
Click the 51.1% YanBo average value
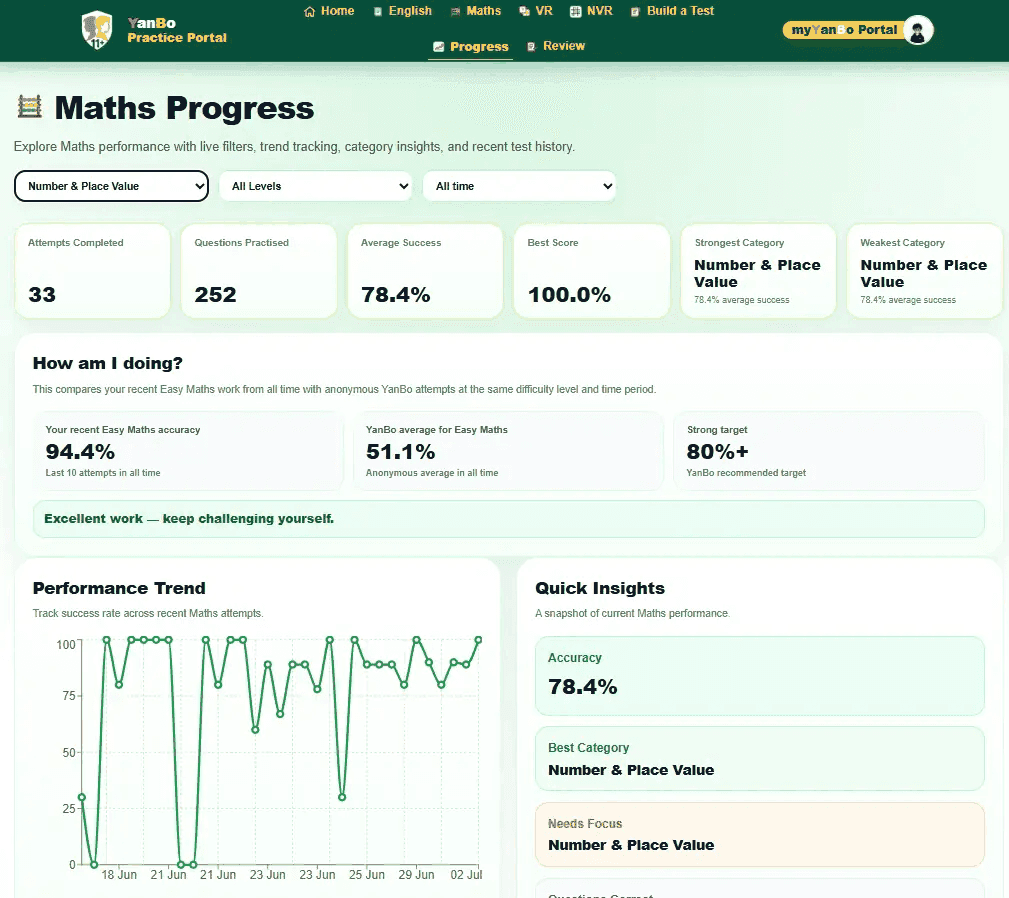point(400,452)
